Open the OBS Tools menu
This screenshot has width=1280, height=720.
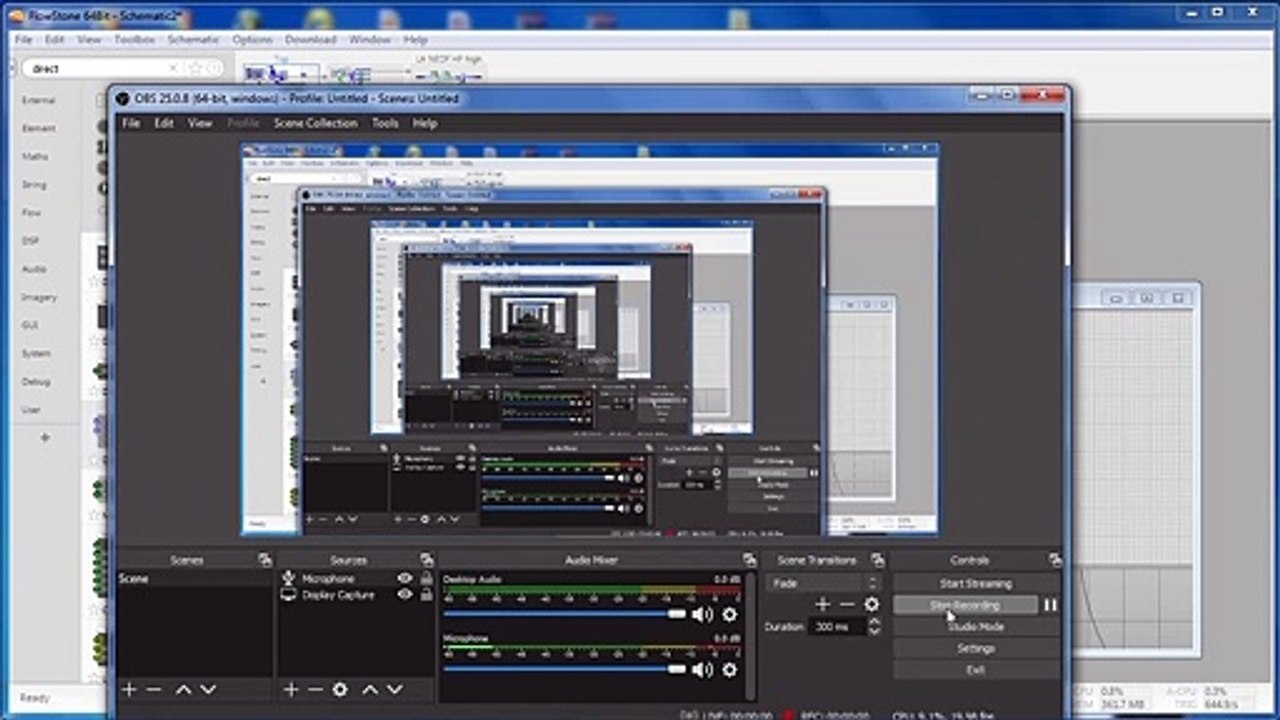[x=385, y=123]
